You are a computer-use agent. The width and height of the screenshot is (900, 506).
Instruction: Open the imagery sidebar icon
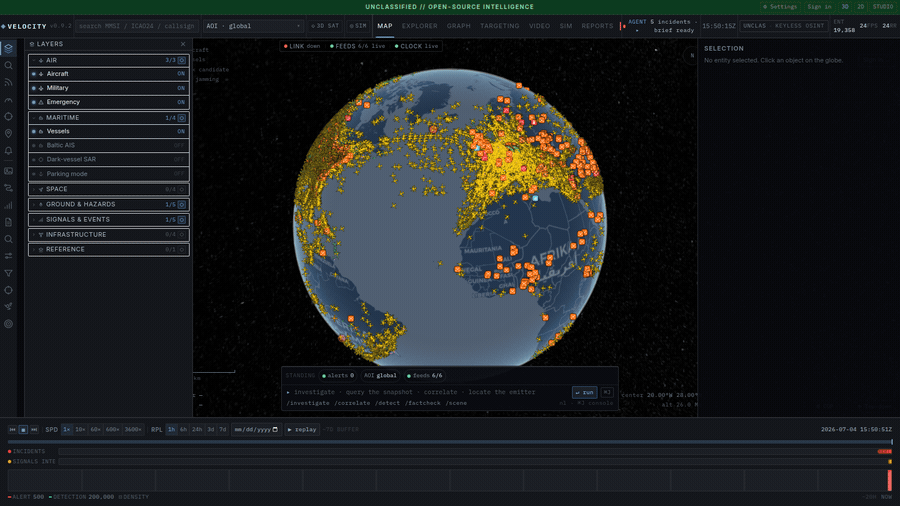(x=9, y=171)
